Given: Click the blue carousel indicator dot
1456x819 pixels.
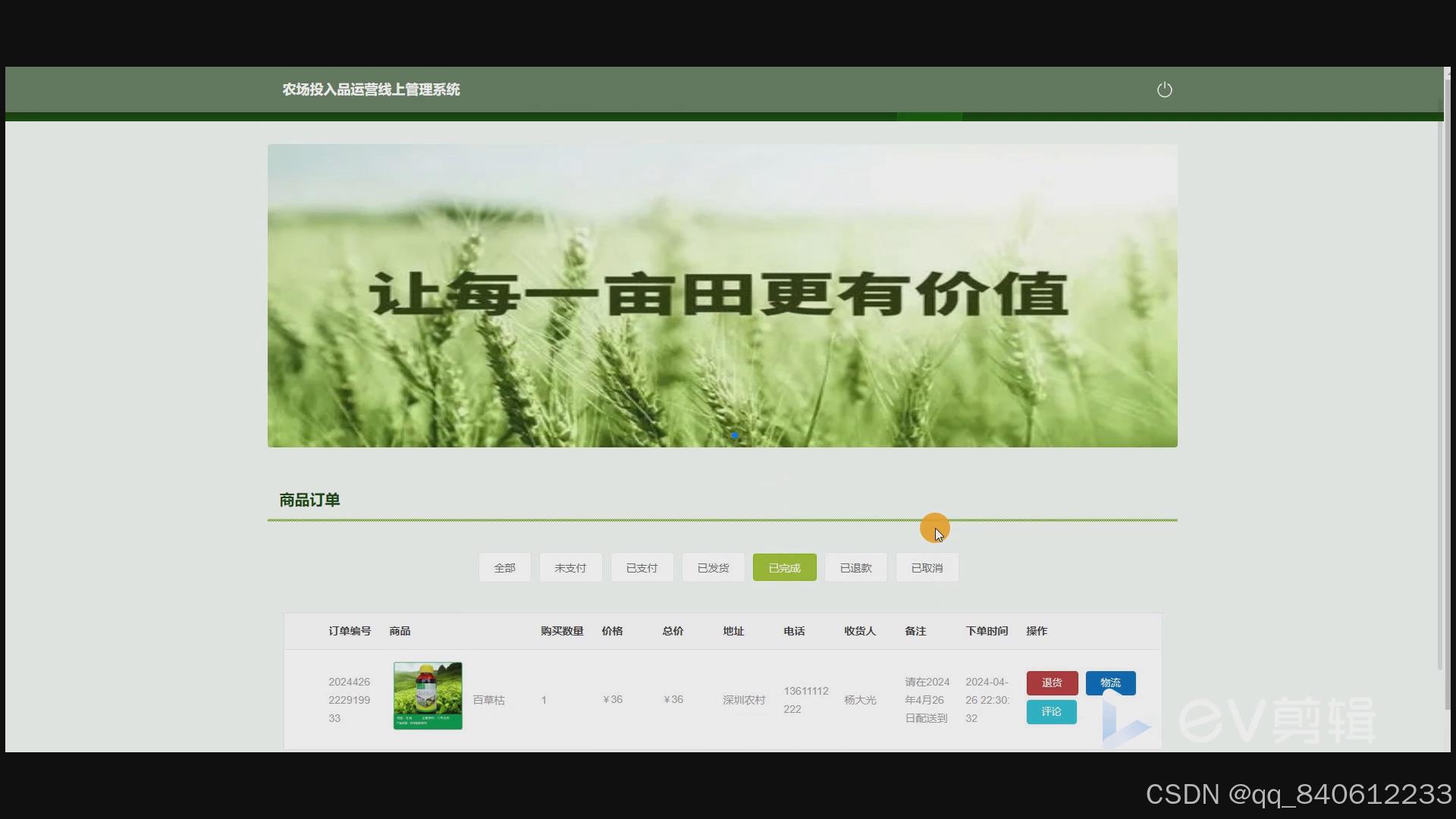Looking at the screenshot, I should point(734,435).
